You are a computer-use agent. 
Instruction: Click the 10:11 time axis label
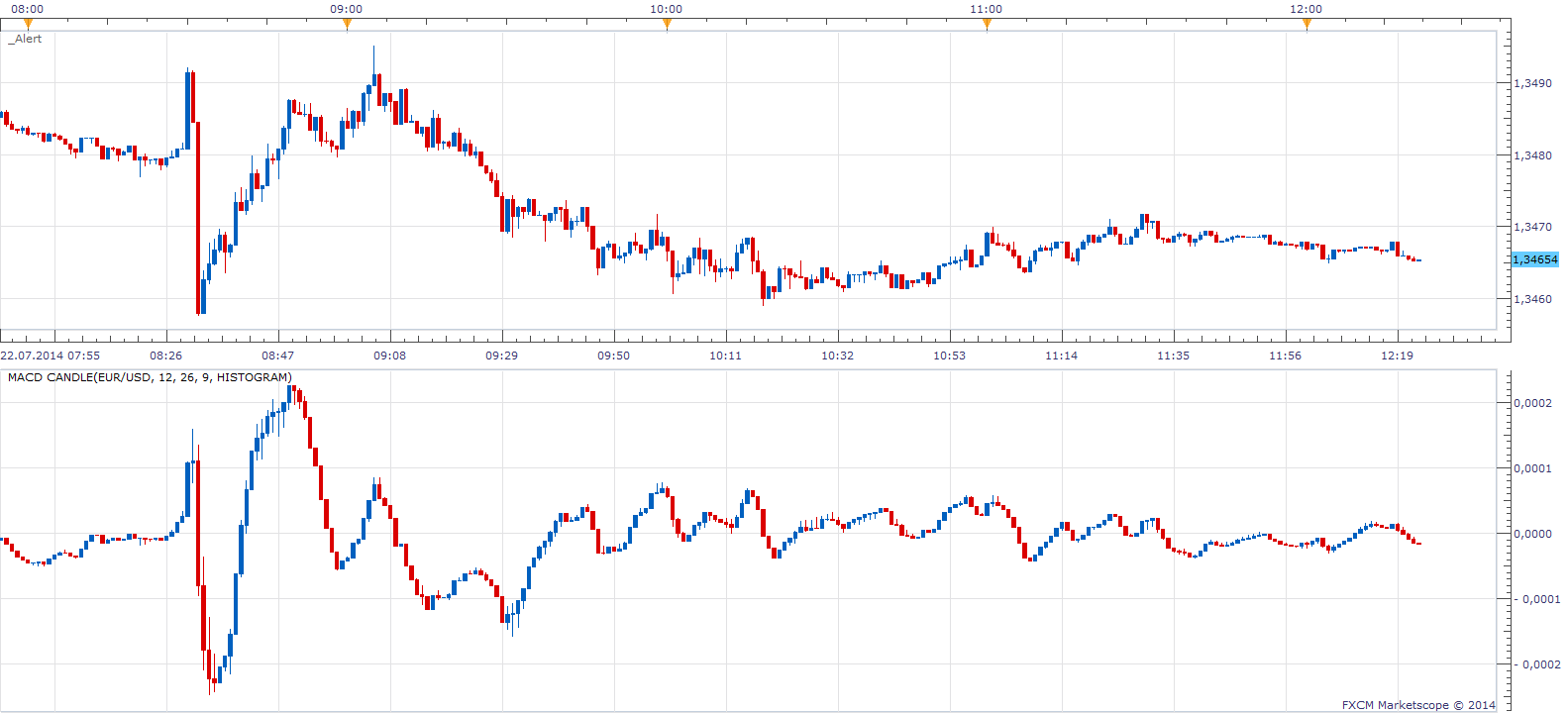point(726,356)
